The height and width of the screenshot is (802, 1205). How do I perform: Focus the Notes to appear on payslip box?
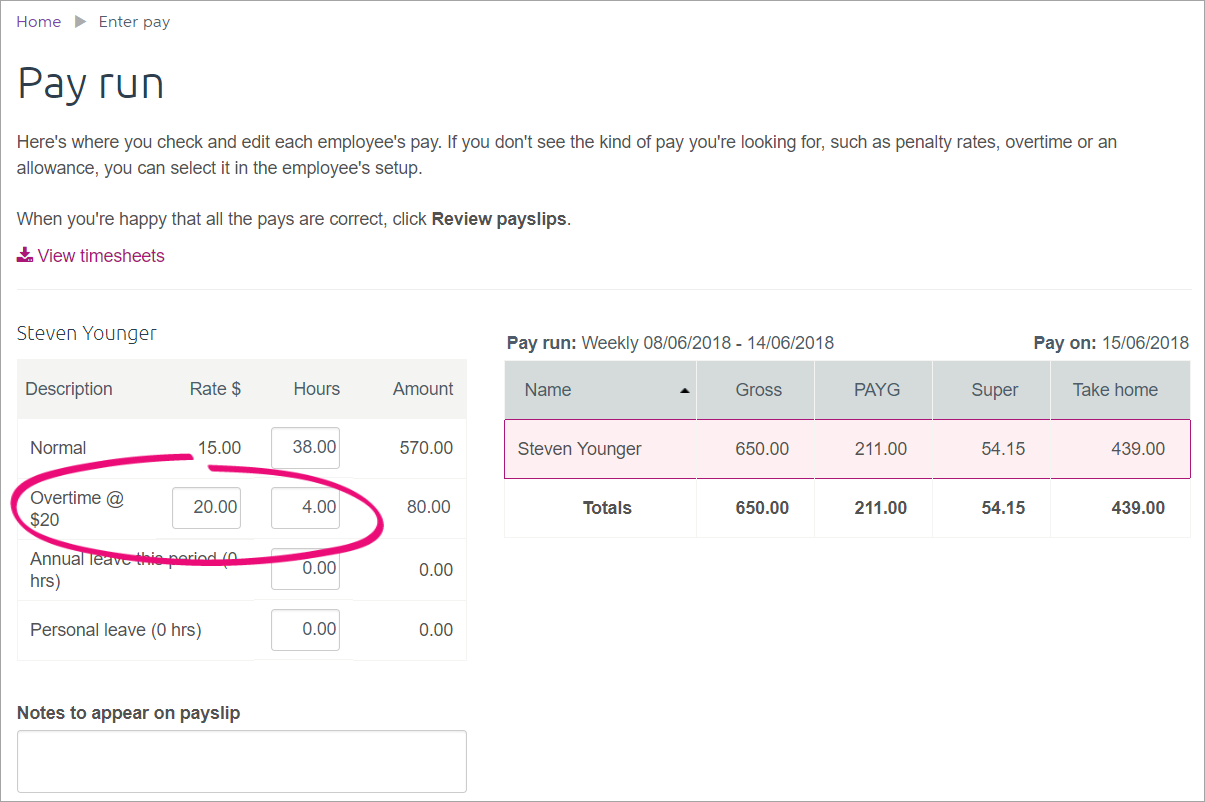coord(242,761)
